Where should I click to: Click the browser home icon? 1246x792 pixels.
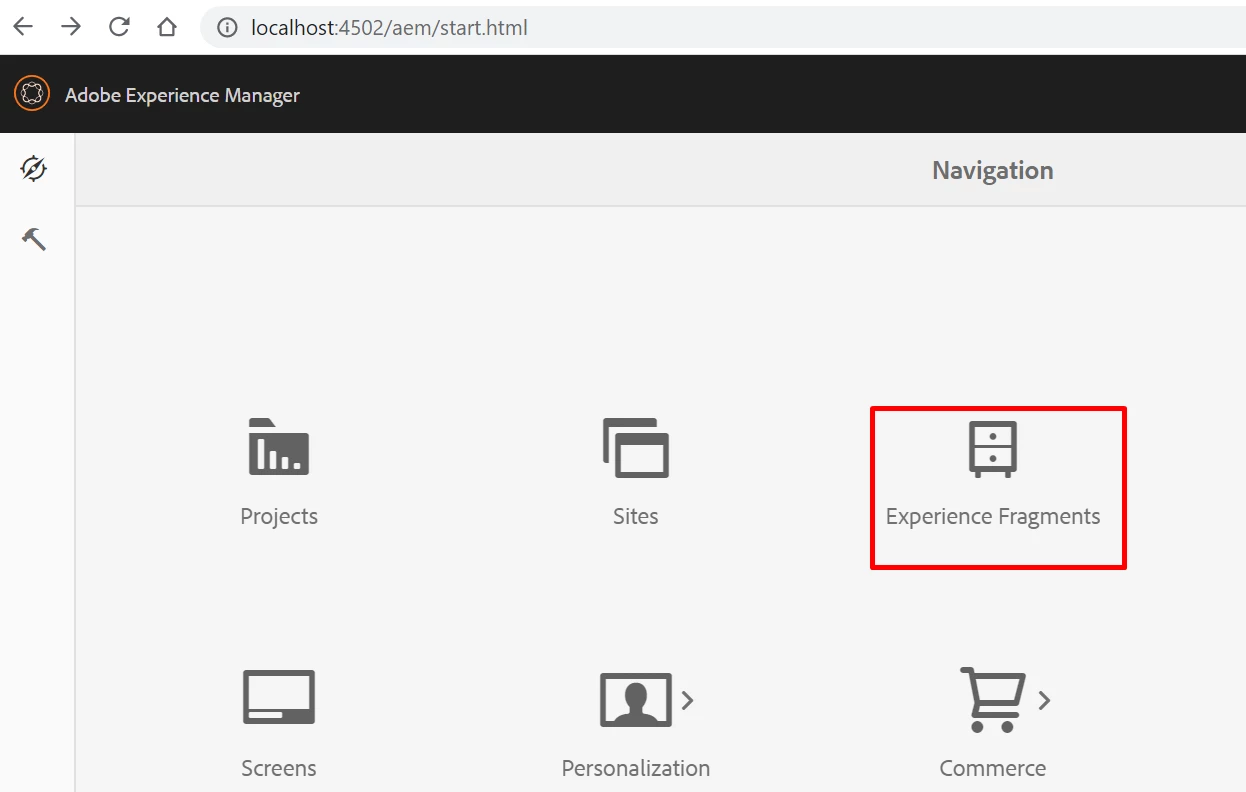click(167, 27)
